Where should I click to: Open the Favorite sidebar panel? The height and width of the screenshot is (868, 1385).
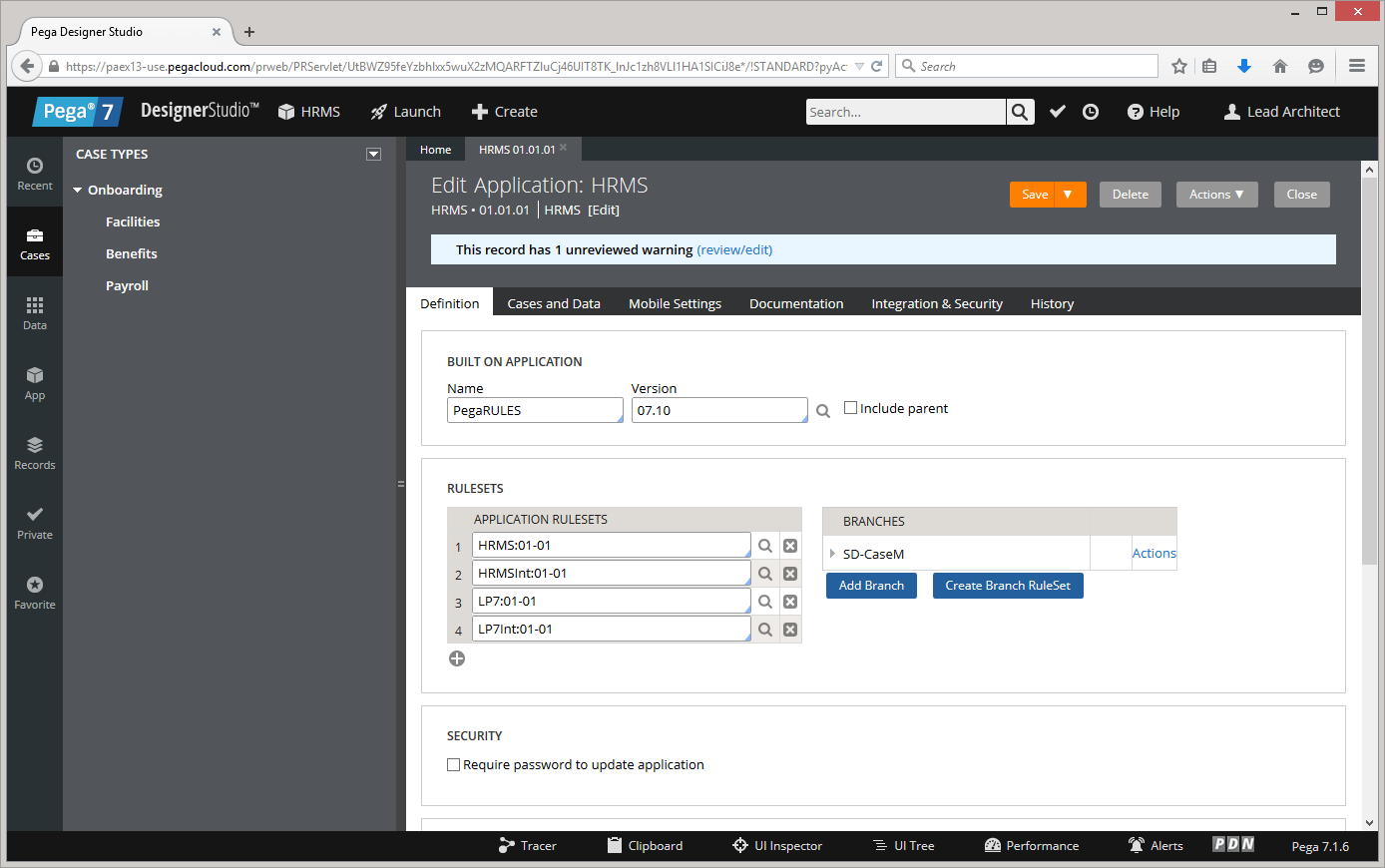click(x=35, y=593)
